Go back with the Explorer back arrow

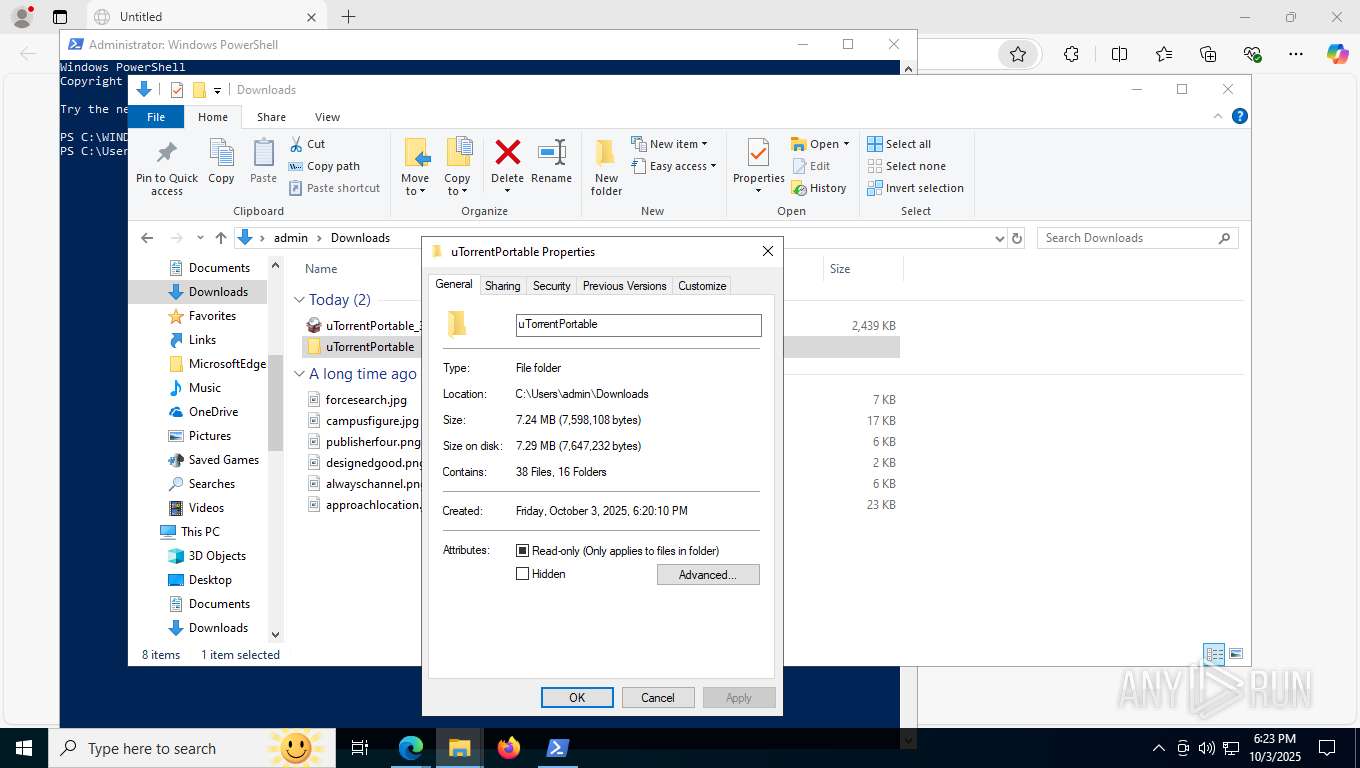coord(147,238)
